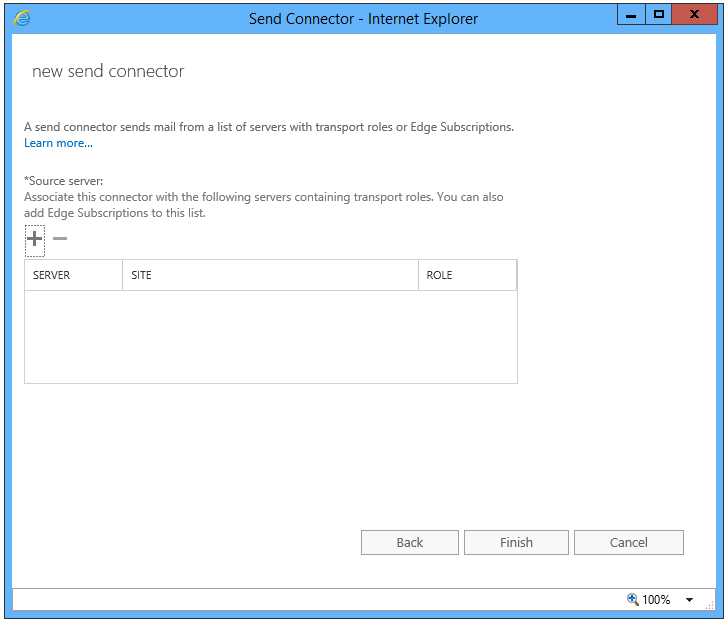728x623 pixels.
Task: Close the Send Connector window
Action: pos(694,15)
